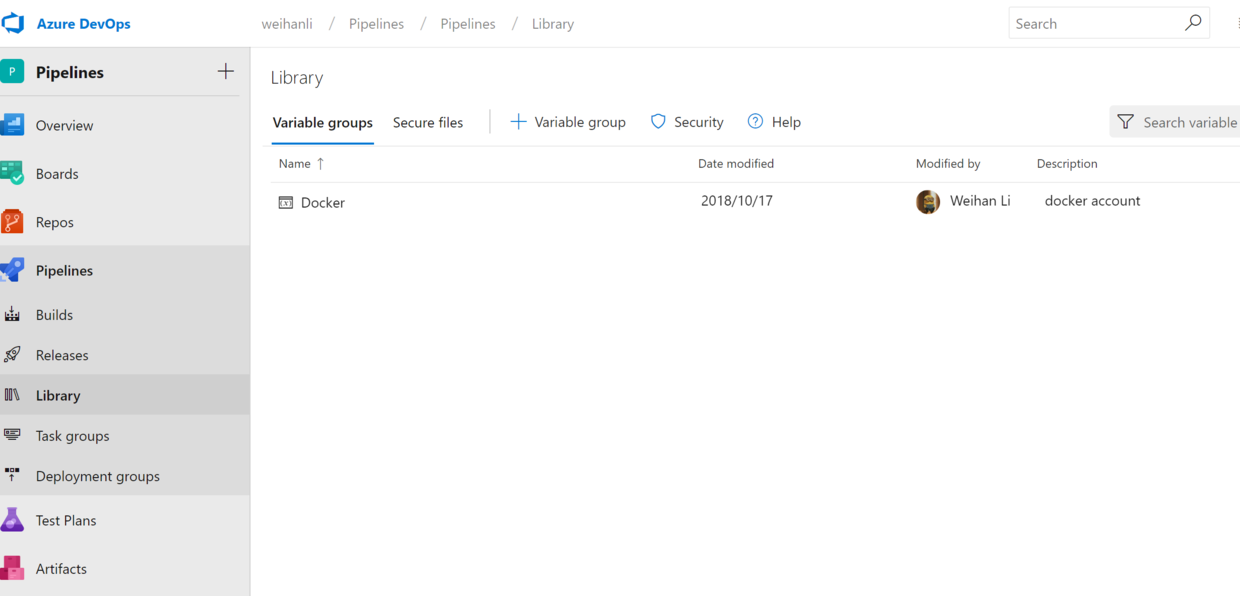Click the funnel filter icon

coord(1126,122)
